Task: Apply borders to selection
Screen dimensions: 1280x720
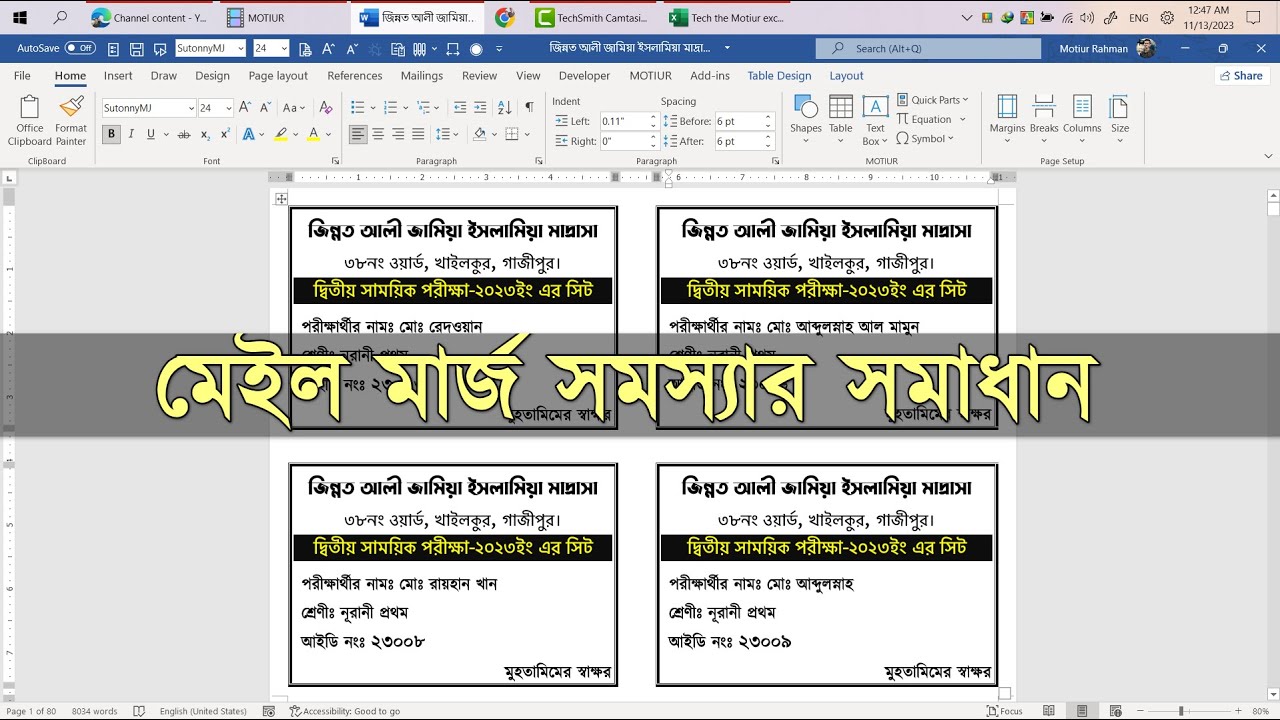Action: [x=512, y=134]
